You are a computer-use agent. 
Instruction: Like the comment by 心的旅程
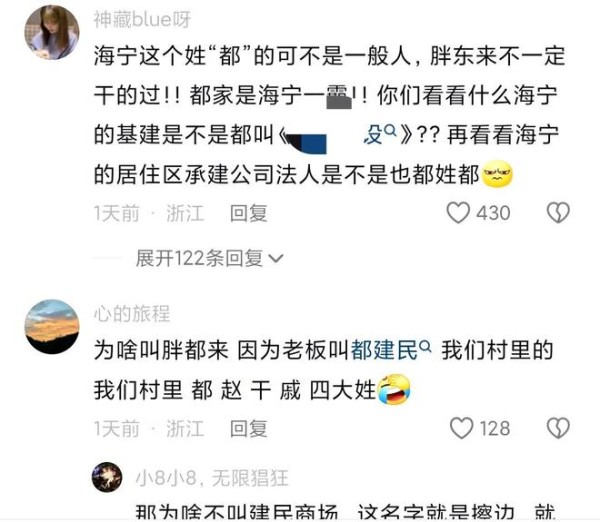pos(461,428)
